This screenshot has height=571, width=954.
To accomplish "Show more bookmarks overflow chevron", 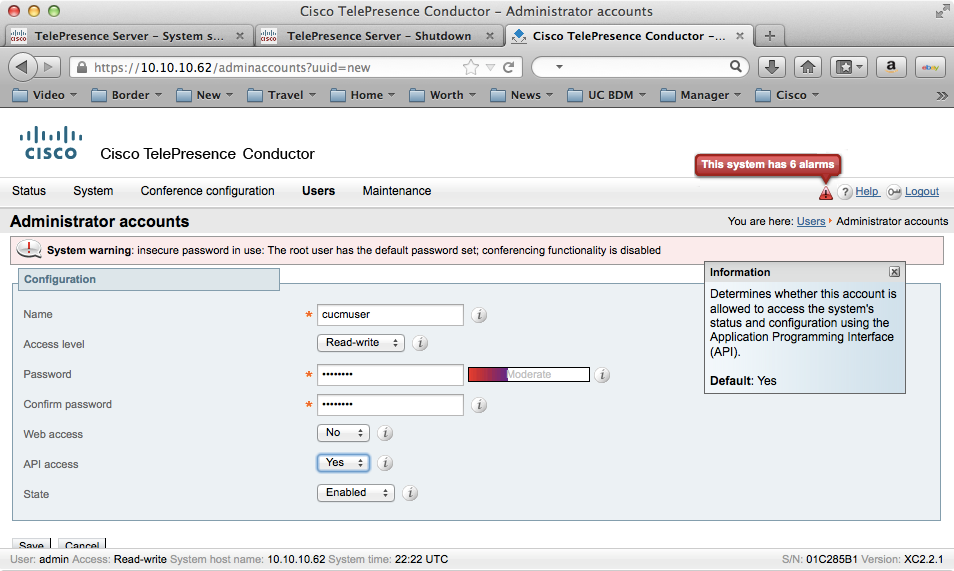I will tap(942, 96).
